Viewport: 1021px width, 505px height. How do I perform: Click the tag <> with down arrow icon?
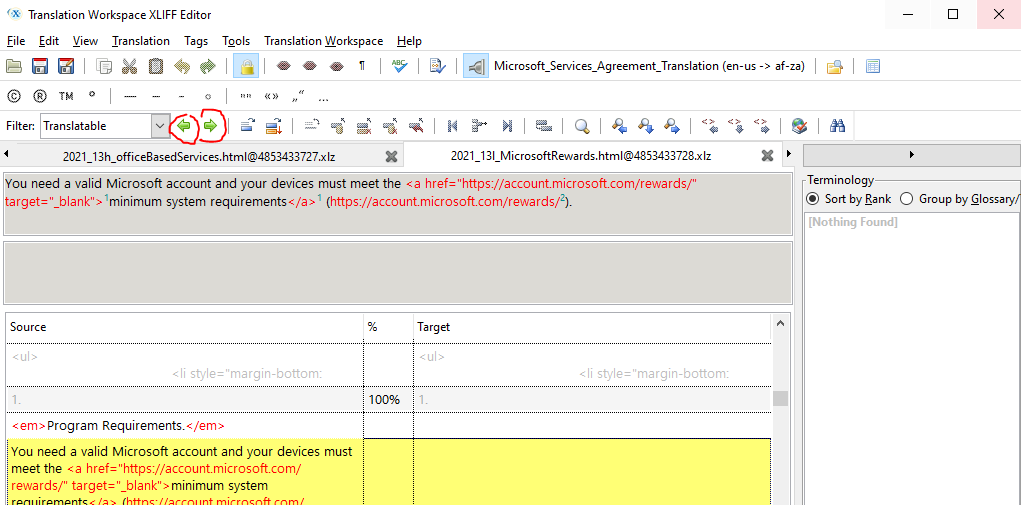pos(735,126)
